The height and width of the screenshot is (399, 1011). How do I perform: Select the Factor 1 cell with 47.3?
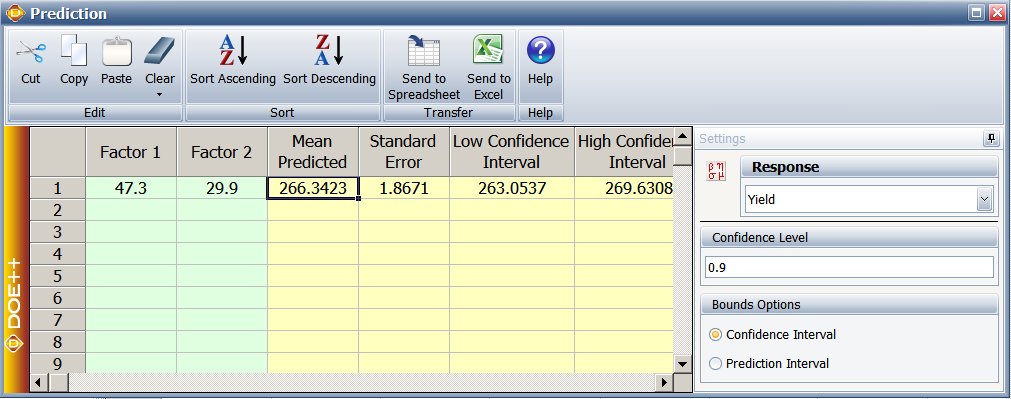click(131, 188)
